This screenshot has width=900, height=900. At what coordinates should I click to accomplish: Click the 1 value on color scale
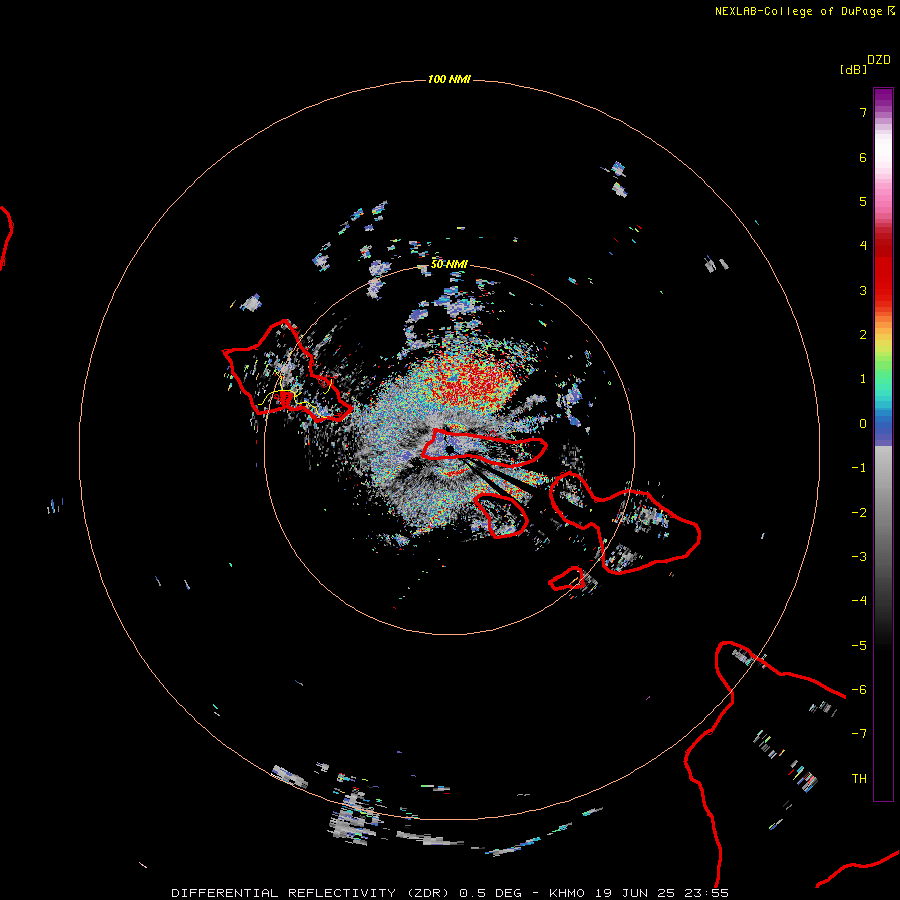[863, 379]
